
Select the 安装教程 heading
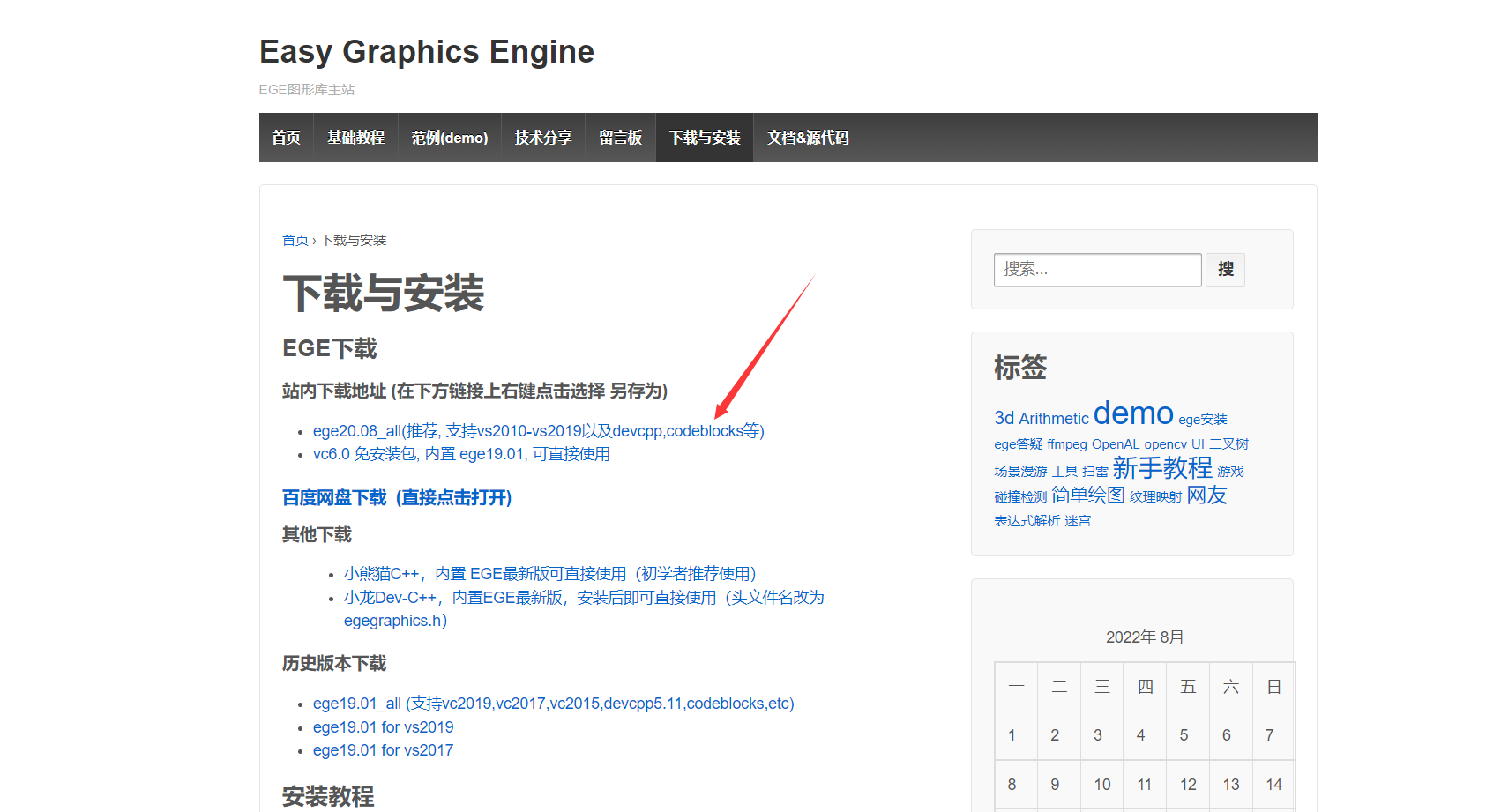(x=328, y=797)
